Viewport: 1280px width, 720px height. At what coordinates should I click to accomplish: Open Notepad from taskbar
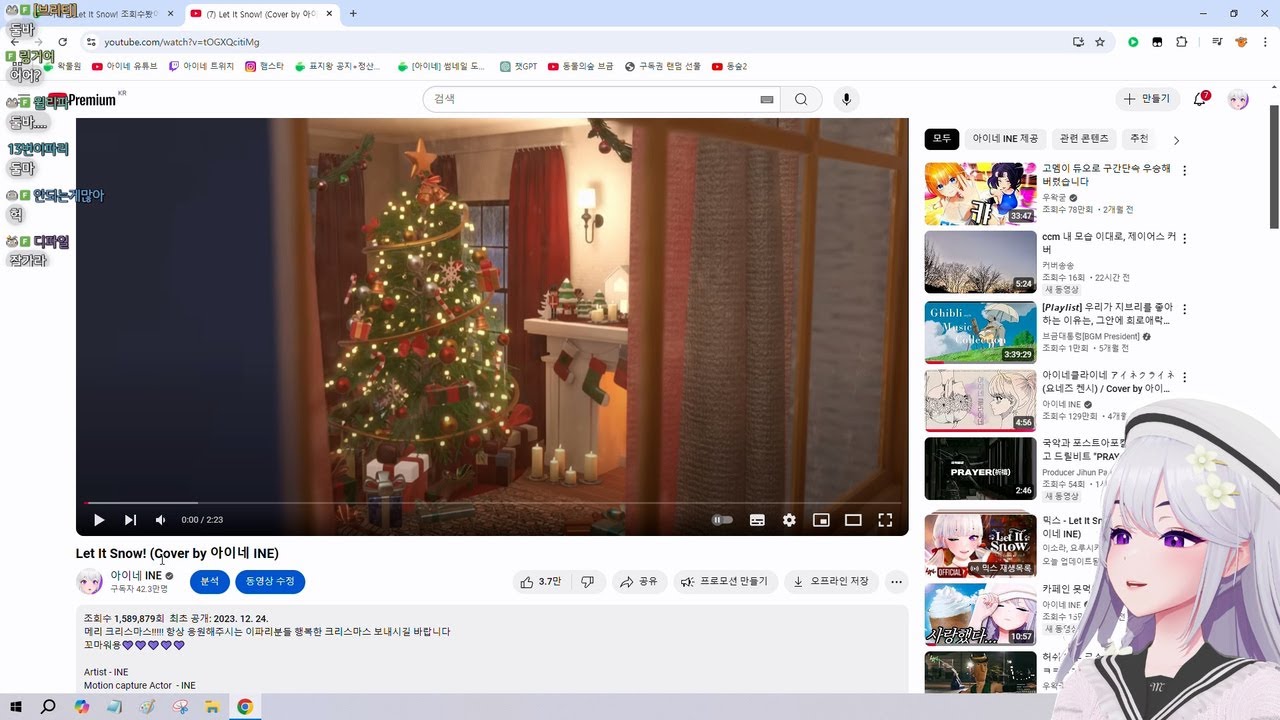(114, 707)
